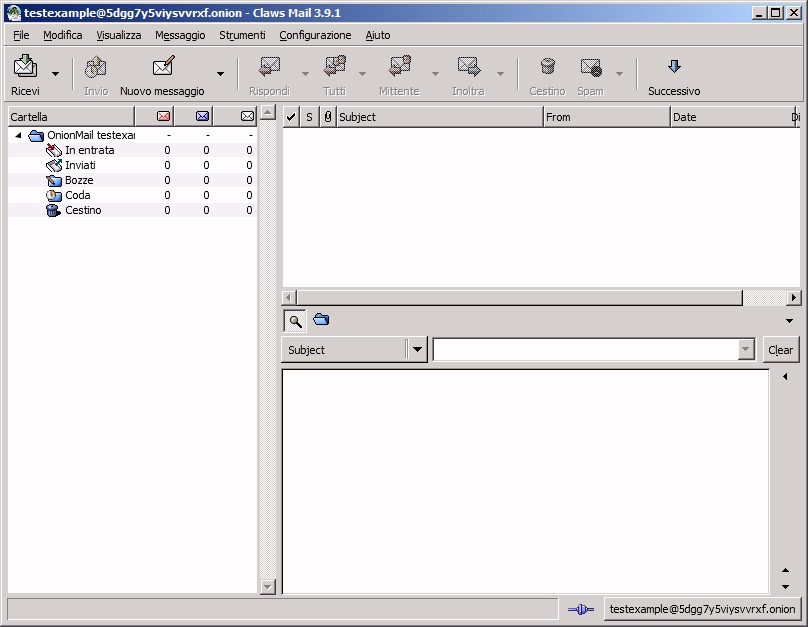
Task: Open the Subject search type dropdown
Action: tap(417, 350)
